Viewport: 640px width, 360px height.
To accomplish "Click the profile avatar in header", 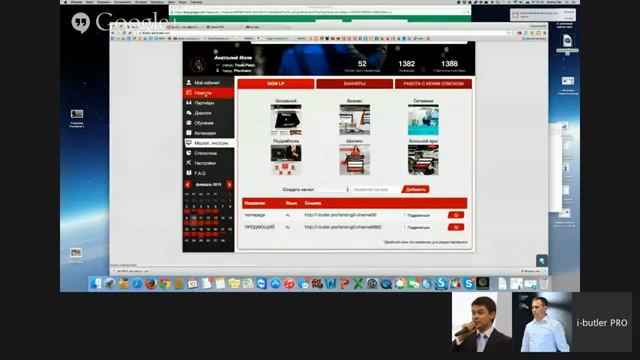I will 198,64.
